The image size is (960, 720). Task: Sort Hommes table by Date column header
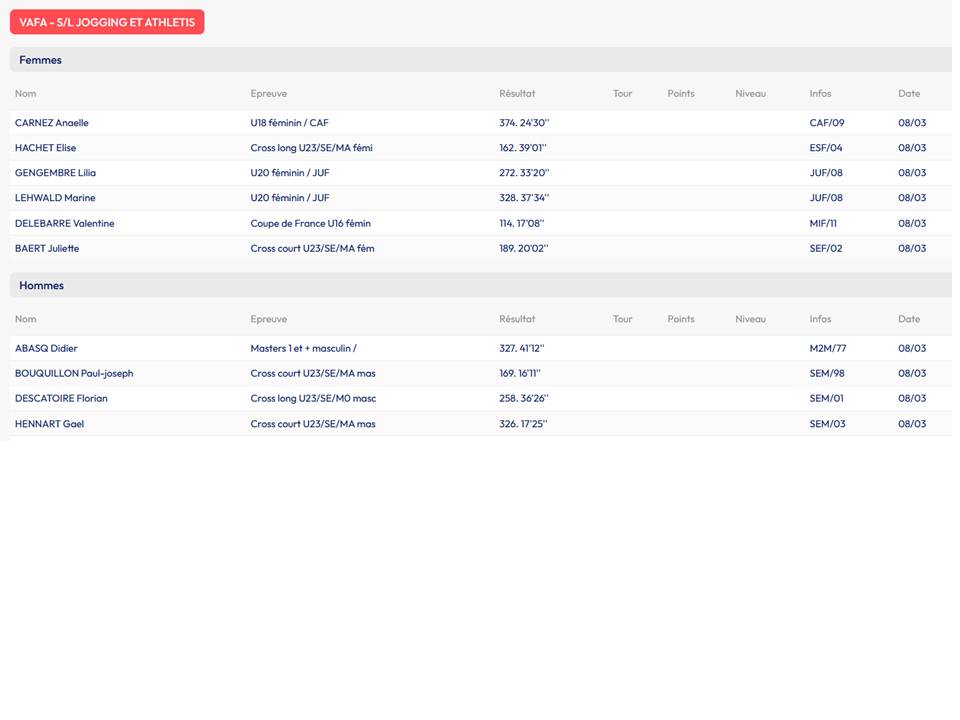point(908,319)
